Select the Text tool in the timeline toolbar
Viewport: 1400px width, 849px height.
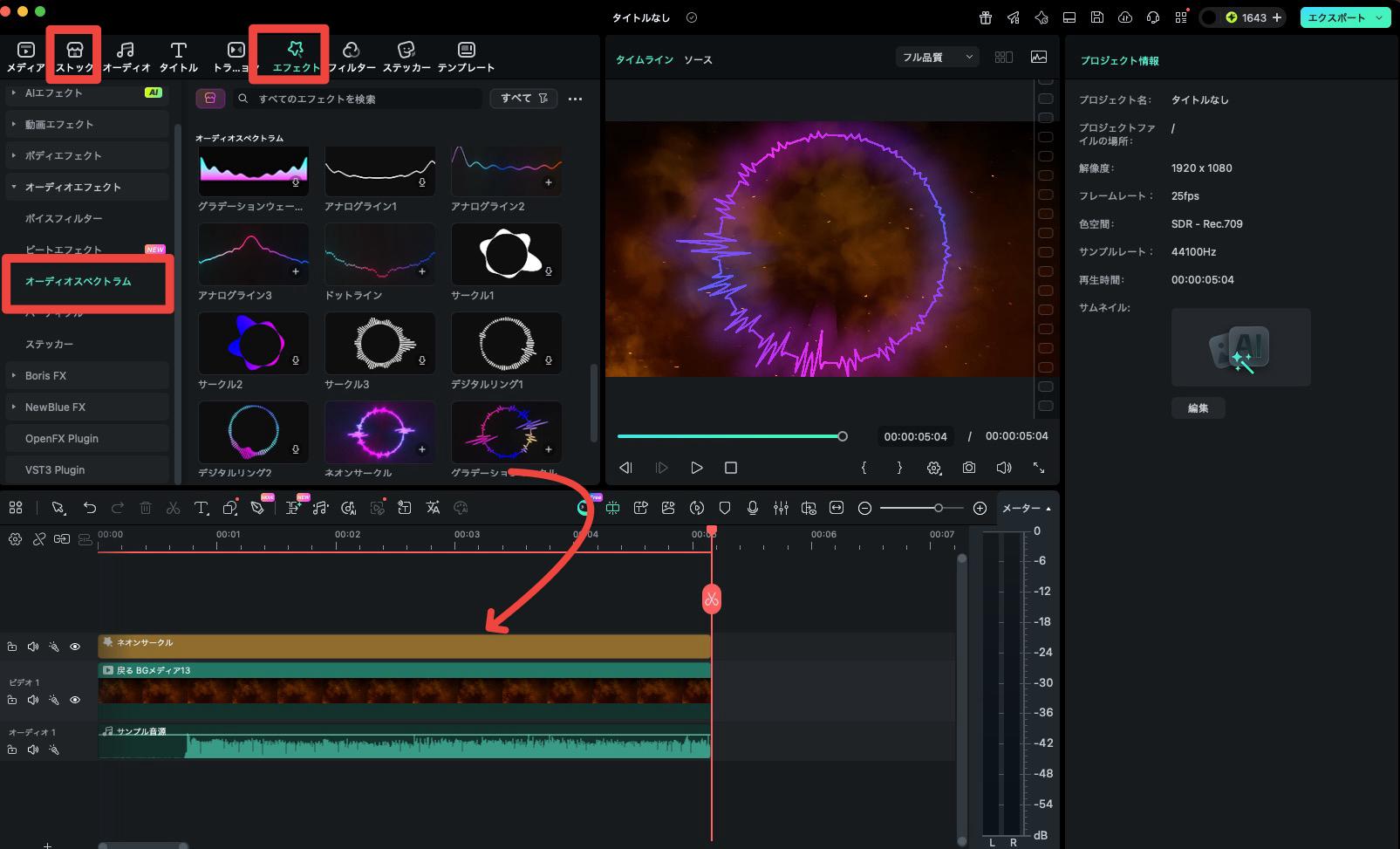tap(201, 507)
